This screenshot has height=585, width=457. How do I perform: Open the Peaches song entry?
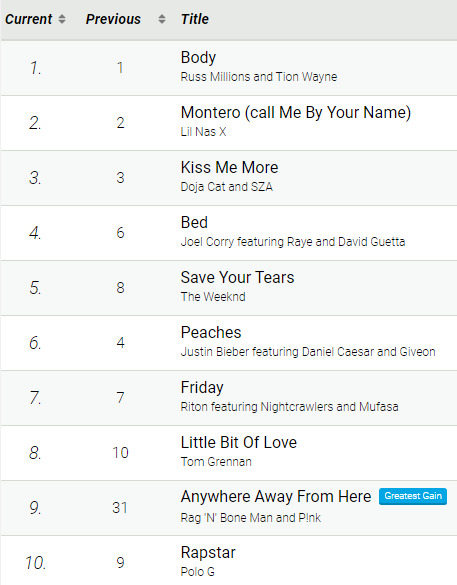(x=211, y=332)
